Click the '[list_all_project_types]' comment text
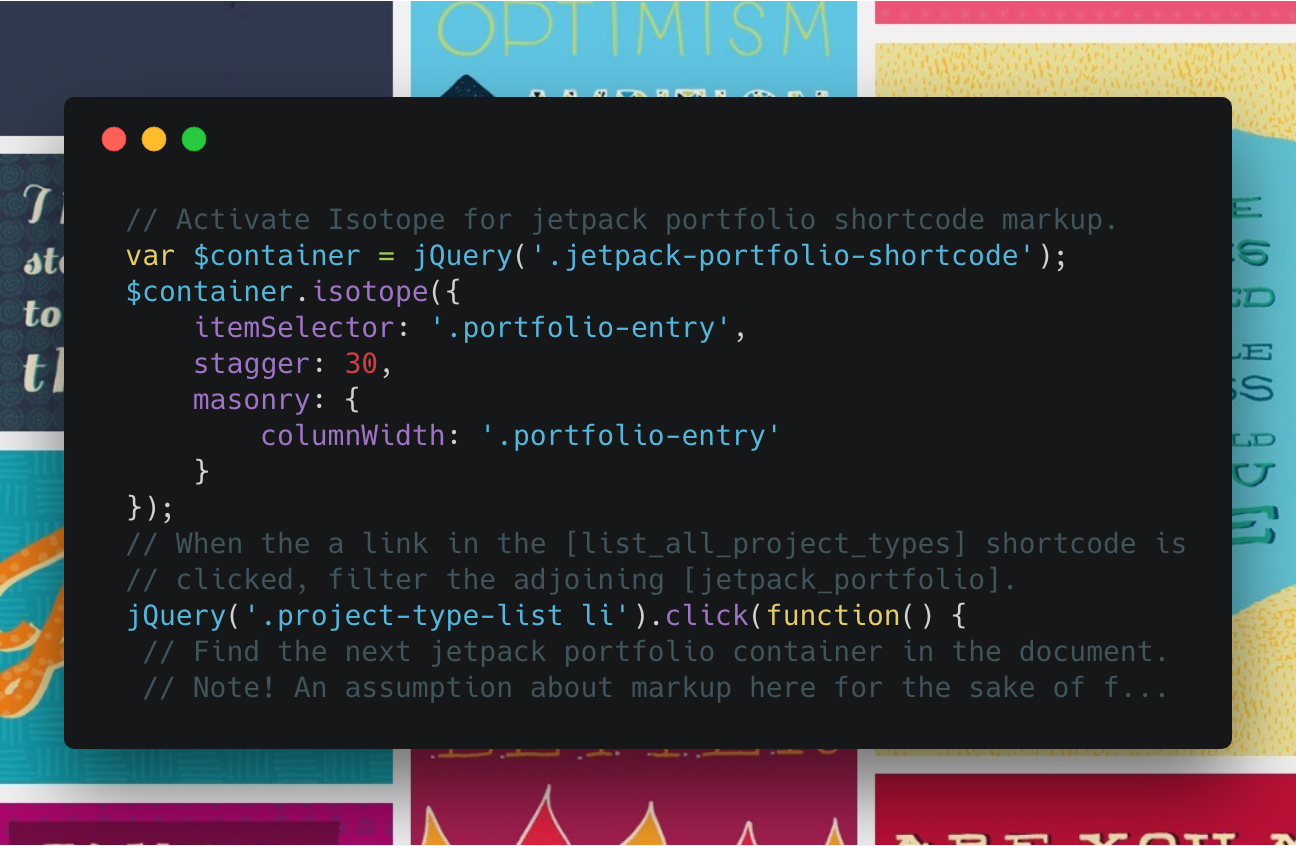Image resolution: width=1296 pixels, height=846 pixels. coord(766,544)
